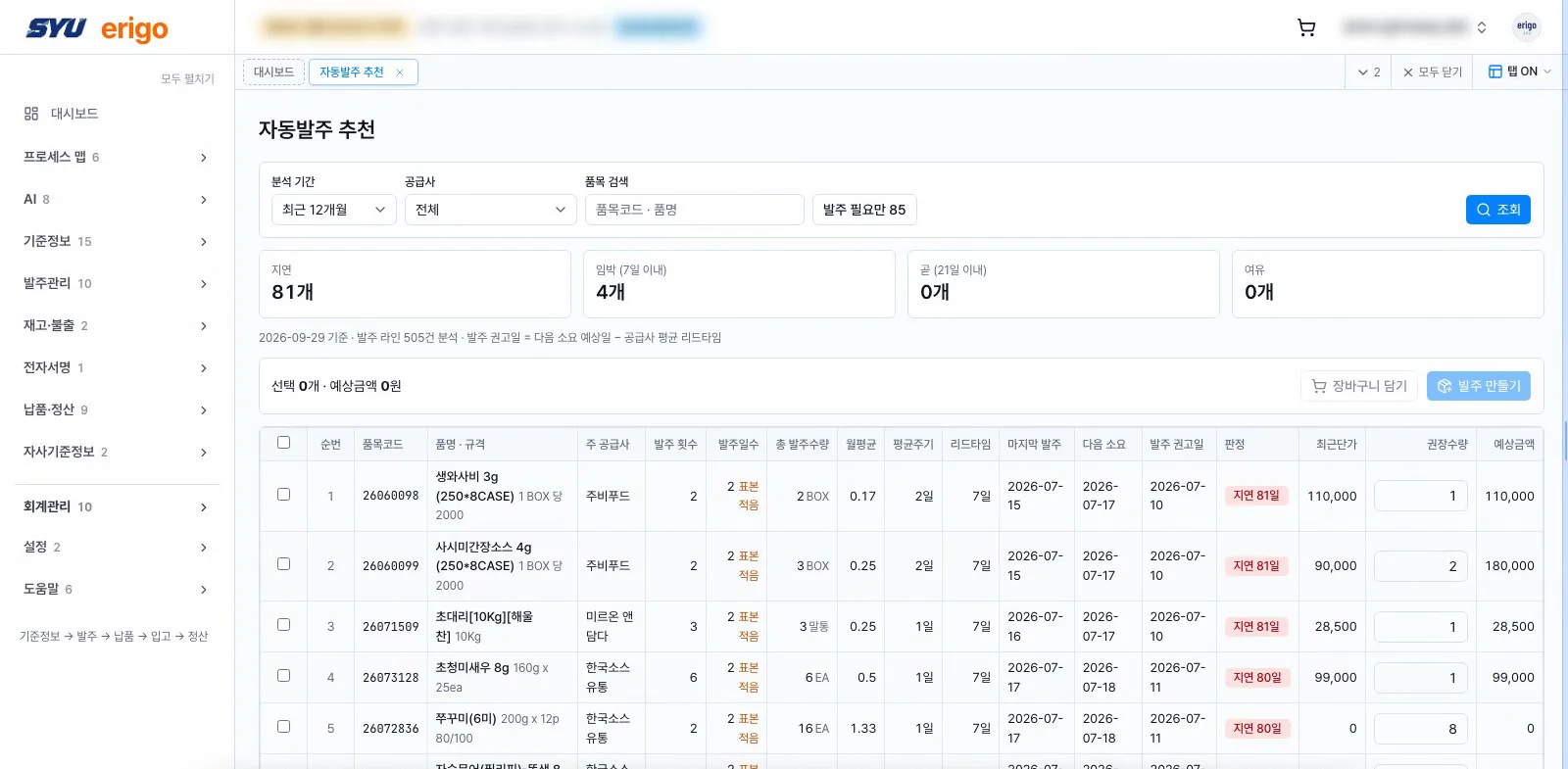
Task: Expand the 프로세스 맵 menu
Action: click(117, 157)
